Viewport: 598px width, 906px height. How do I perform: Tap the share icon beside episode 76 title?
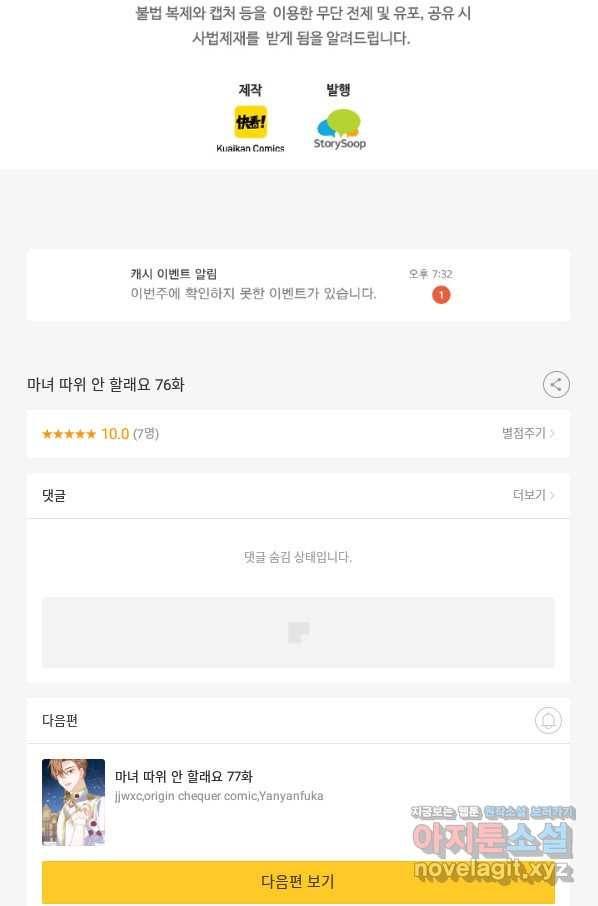556,384
